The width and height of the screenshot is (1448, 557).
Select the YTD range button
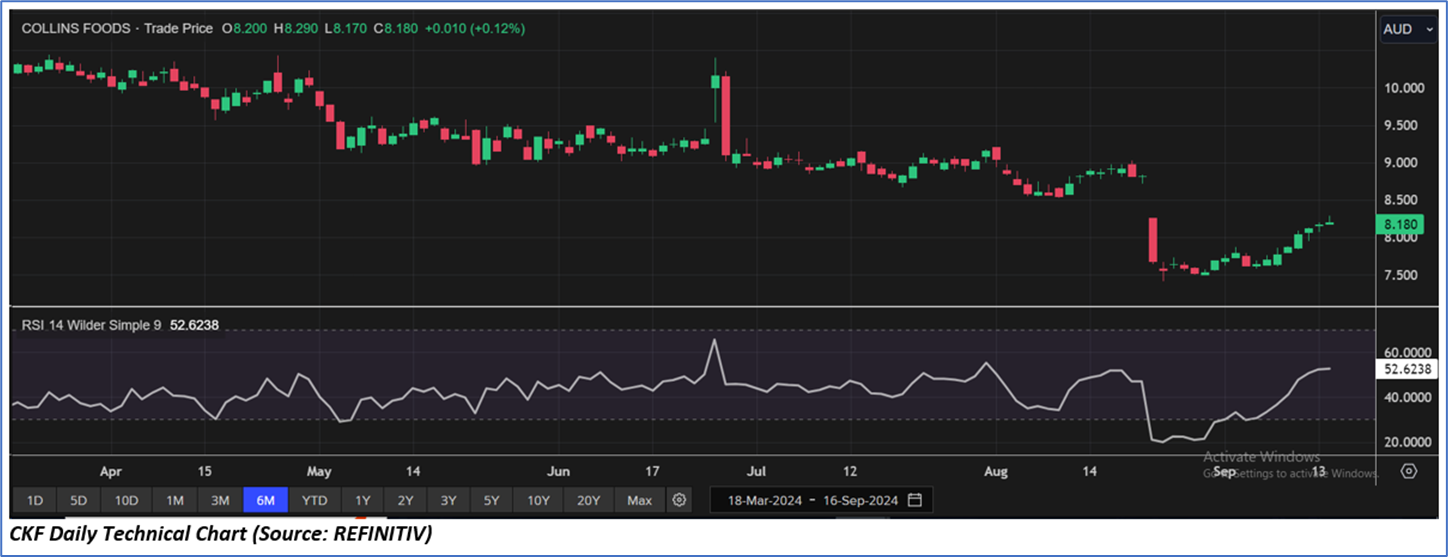tap(315, 500)
